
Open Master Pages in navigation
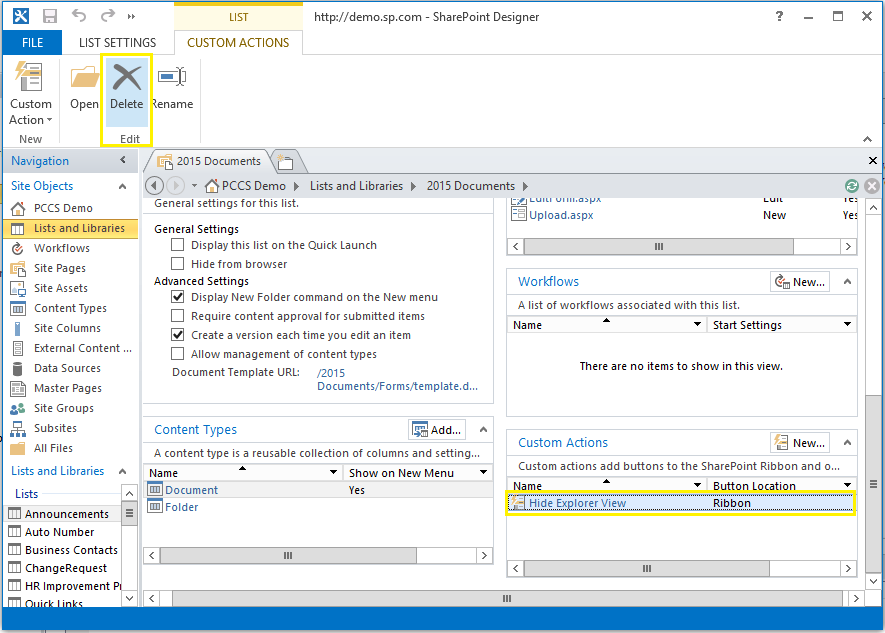pyautogui.click(x=68, y=388)
